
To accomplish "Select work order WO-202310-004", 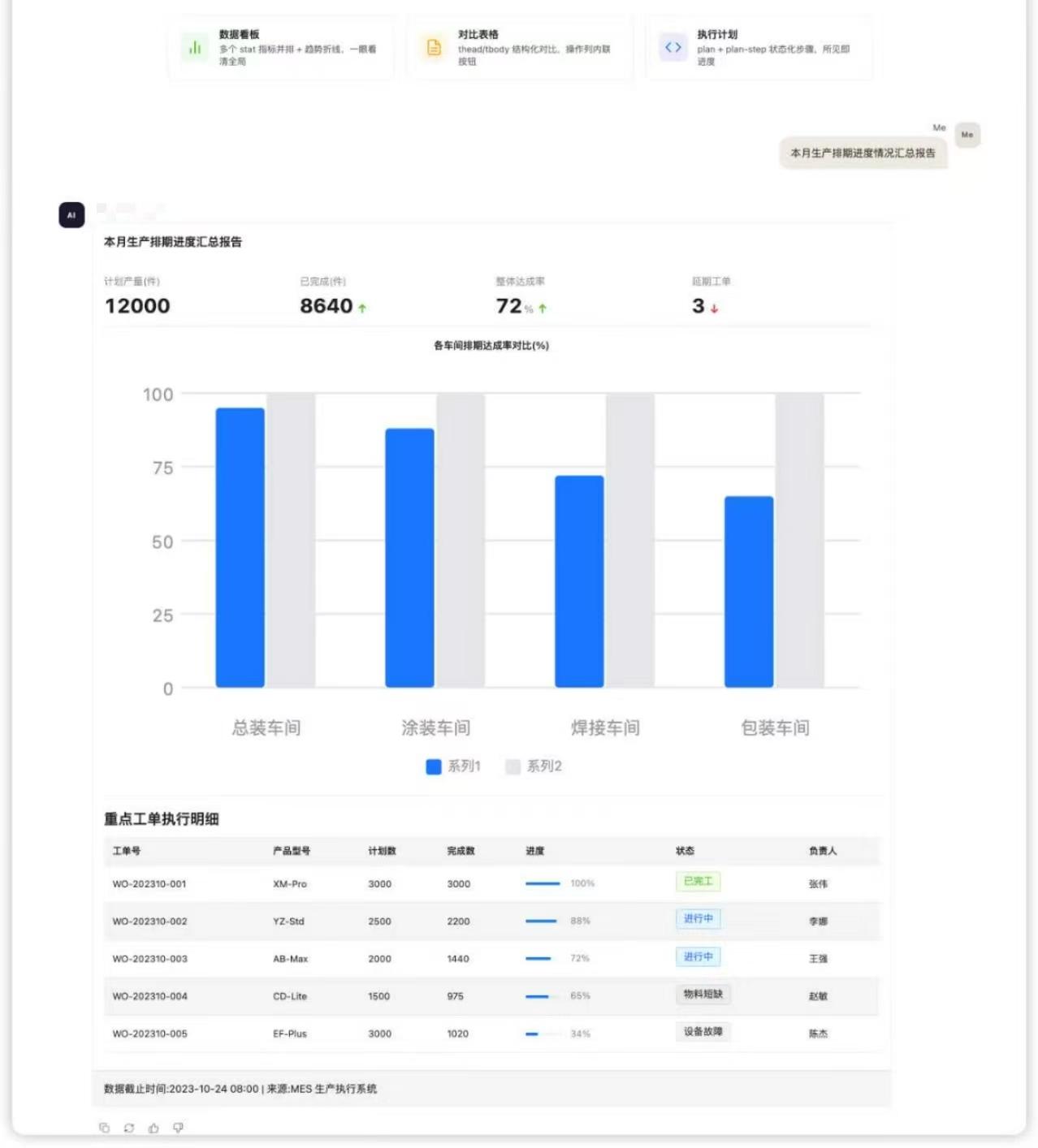I will [149, 996].
